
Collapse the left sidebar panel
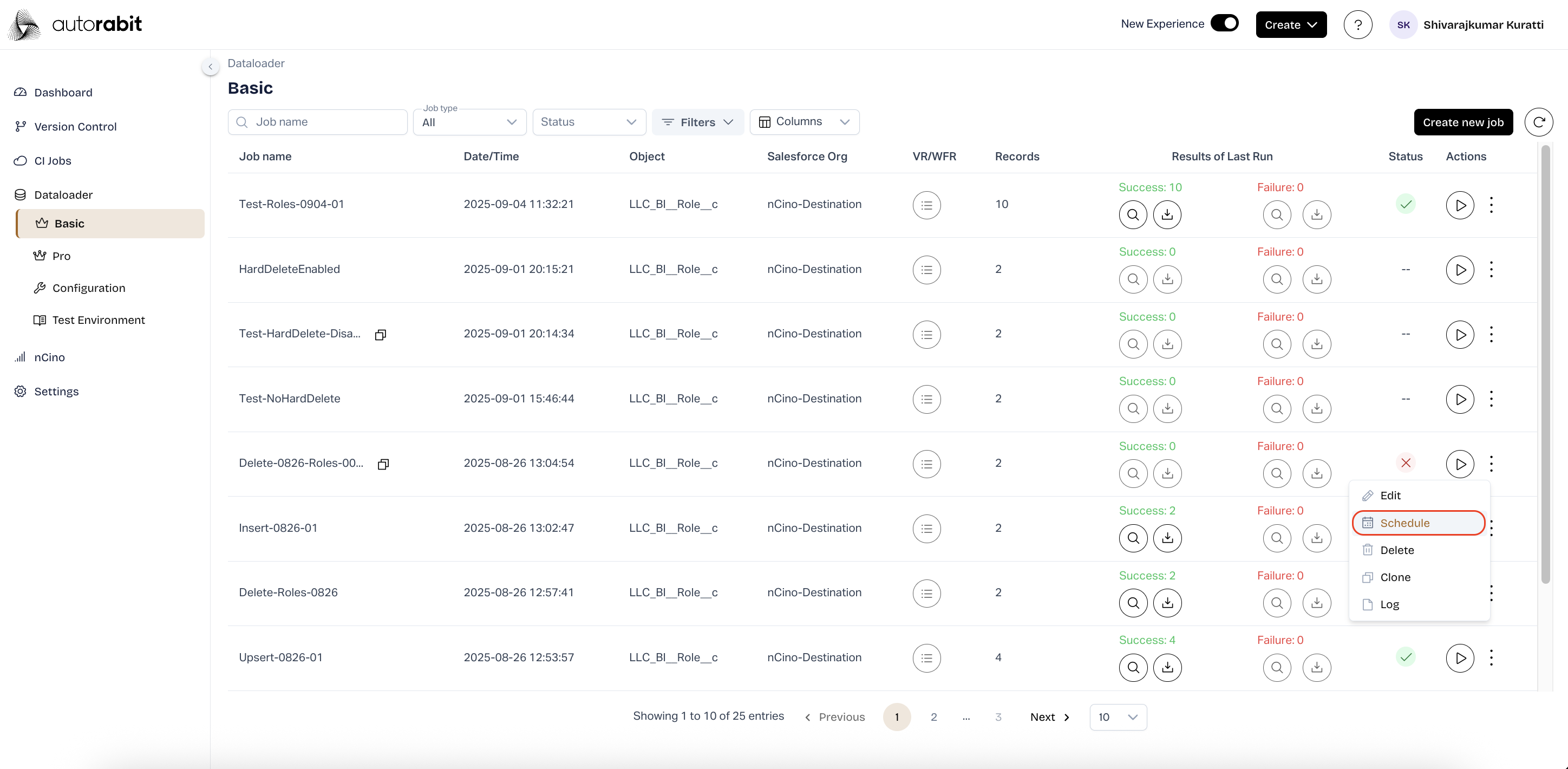[211, 67]
